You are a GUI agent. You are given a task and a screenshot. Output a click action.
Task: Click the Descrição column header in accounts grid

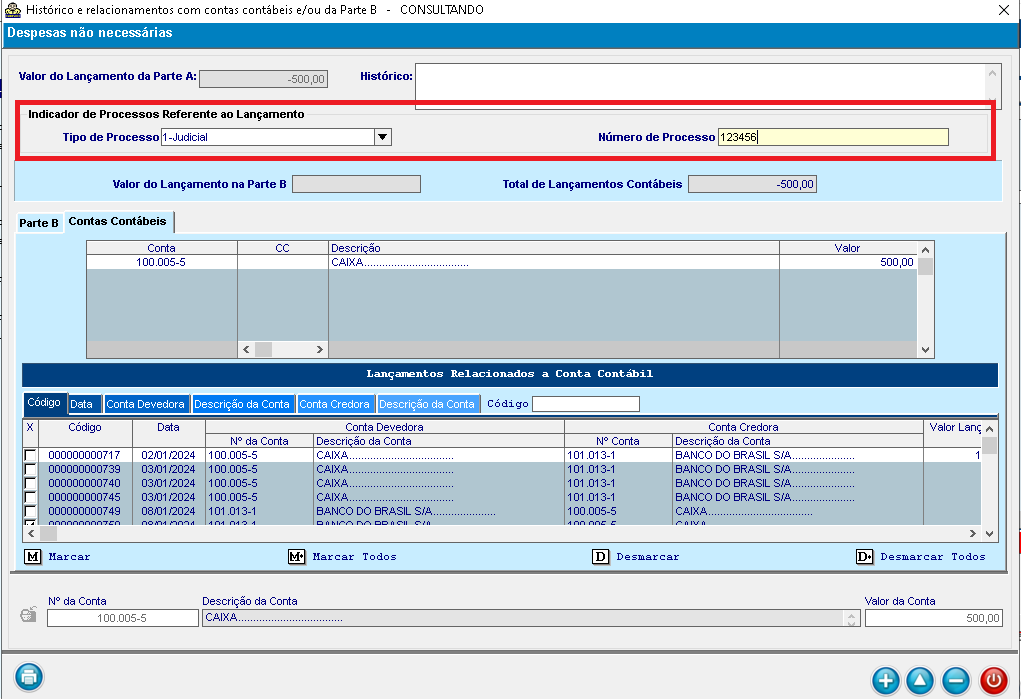point(553,248)
